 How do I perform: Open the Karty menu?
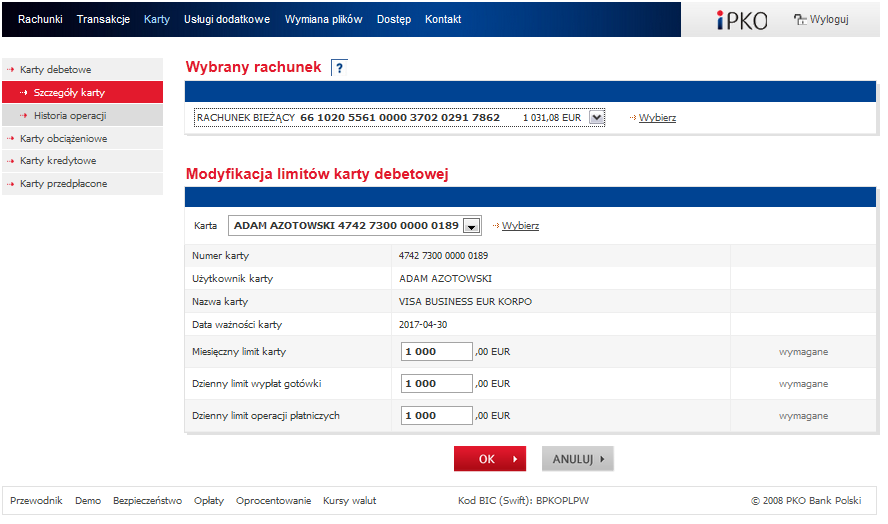(x=157, y=19)
